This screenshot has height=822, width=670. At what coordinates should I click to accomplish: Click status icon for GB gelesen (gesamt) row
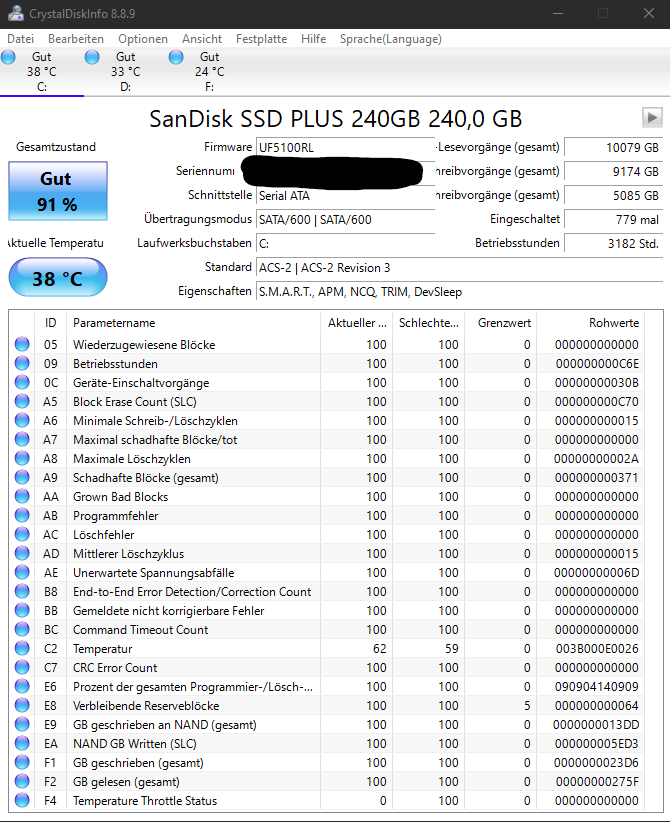[22, 782]
